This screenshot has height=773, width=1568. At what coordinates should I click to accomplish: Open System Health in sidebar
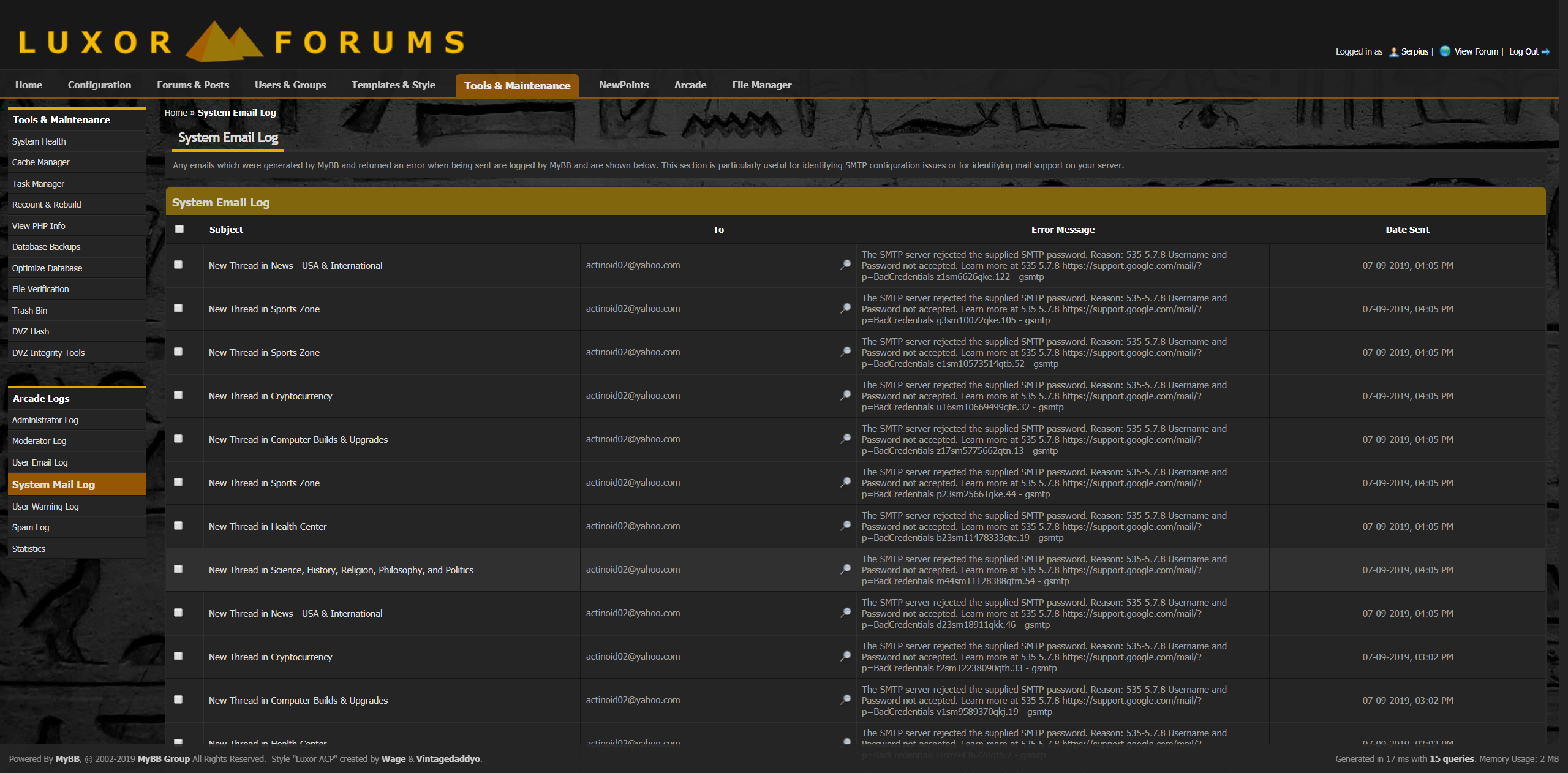77,141
